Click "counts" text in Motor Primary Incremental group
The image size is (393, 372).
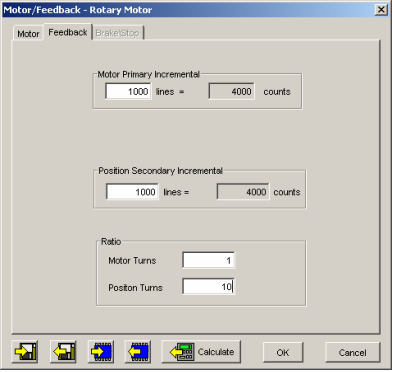[x=277, y=92]
